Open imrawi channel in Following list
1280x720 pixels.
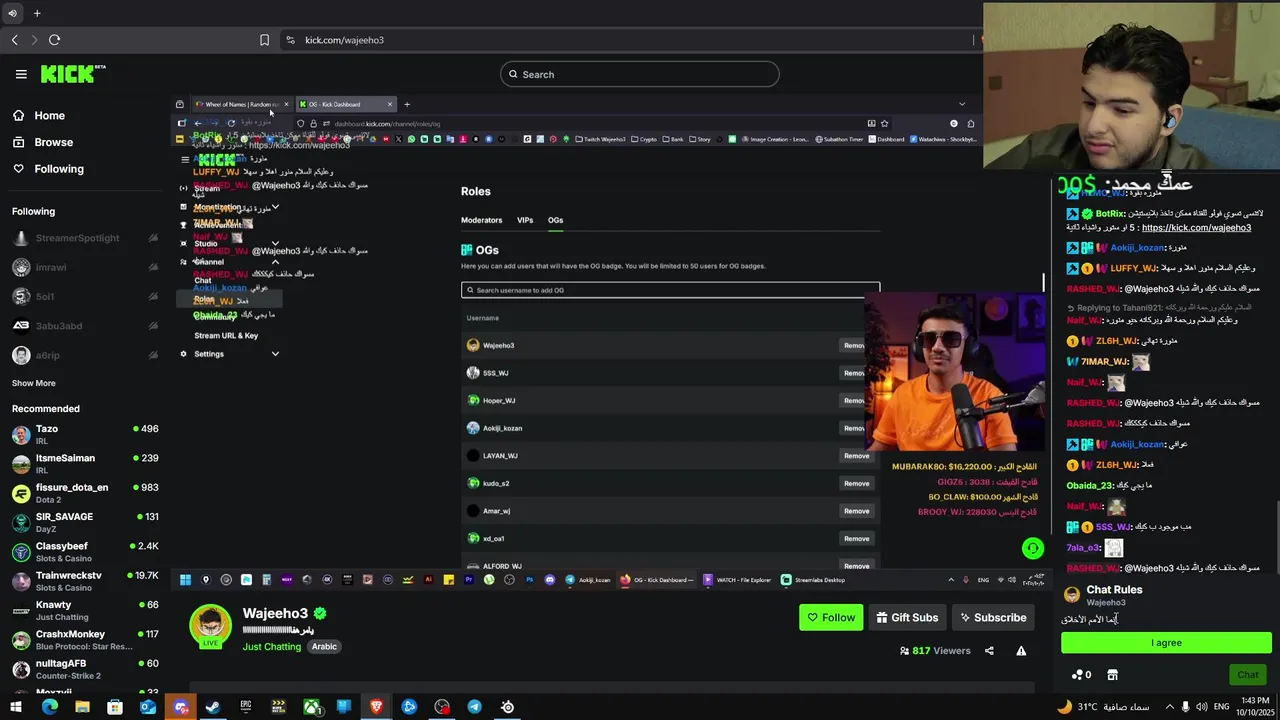(x=85, y=267)
